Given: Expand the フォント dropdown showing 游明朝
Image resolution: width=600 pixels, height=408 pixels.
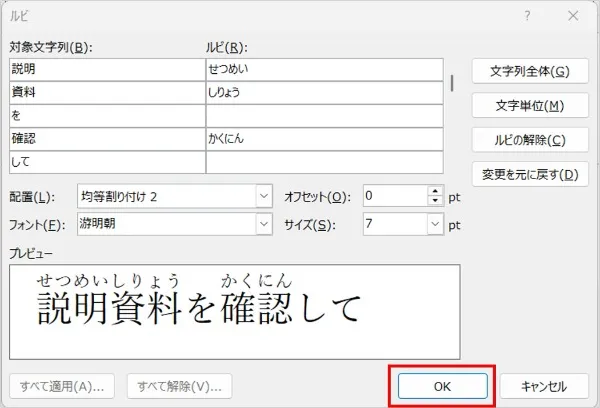Looking at the screenshot, I should pos(264,225).
